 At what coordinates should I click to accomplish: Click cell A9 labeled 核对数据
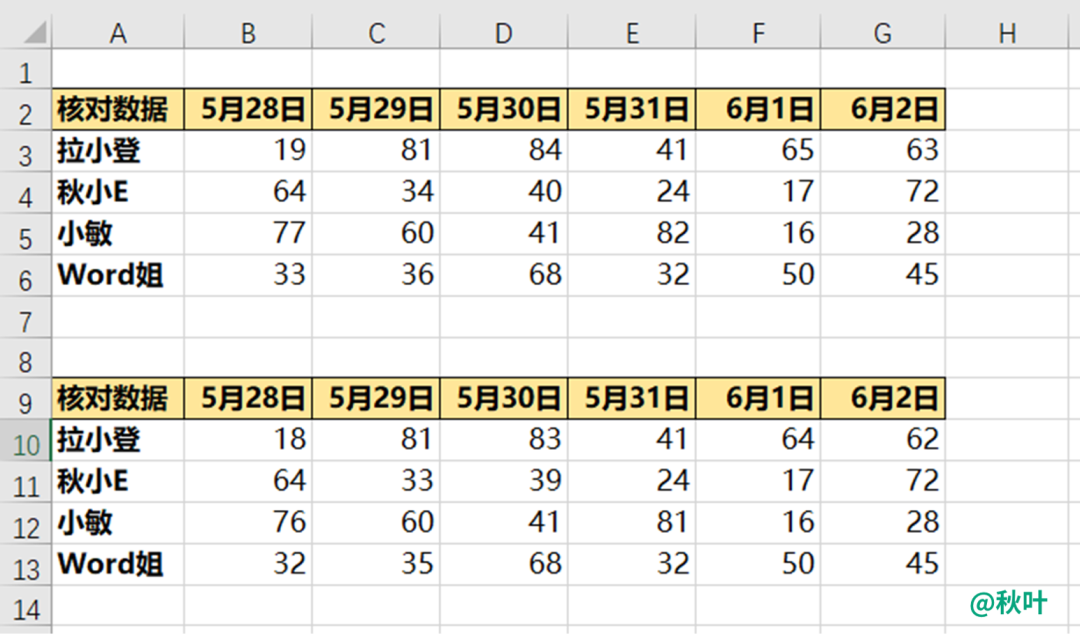point(118,398)
